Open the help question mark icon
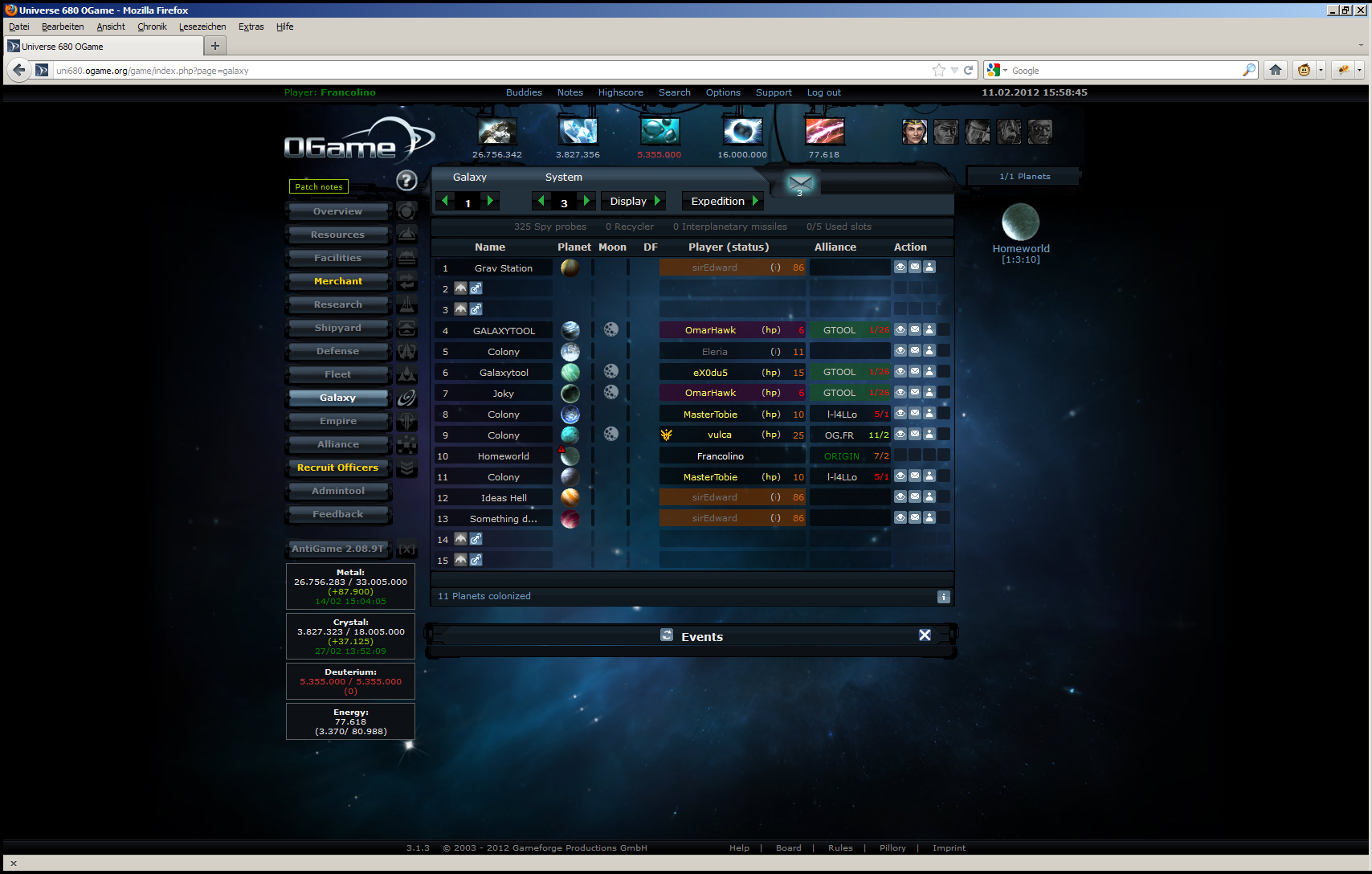Screen dimensions: 1372x874 point(406,181)
